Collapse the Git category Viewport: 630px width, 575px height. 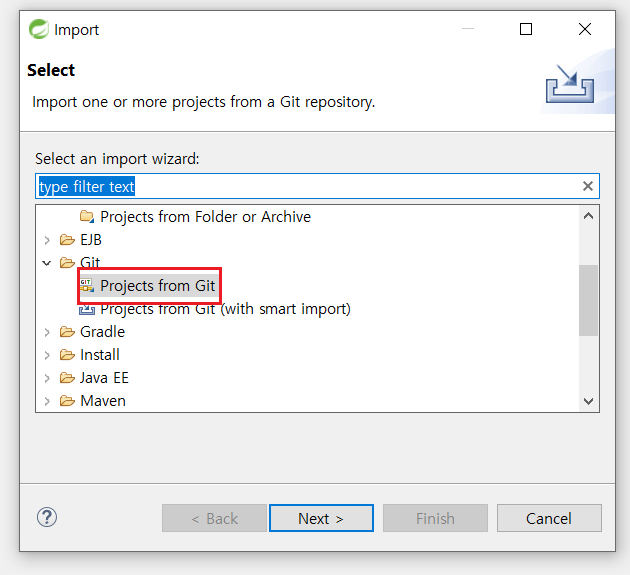pyautogui.click(x=47, y=263)
